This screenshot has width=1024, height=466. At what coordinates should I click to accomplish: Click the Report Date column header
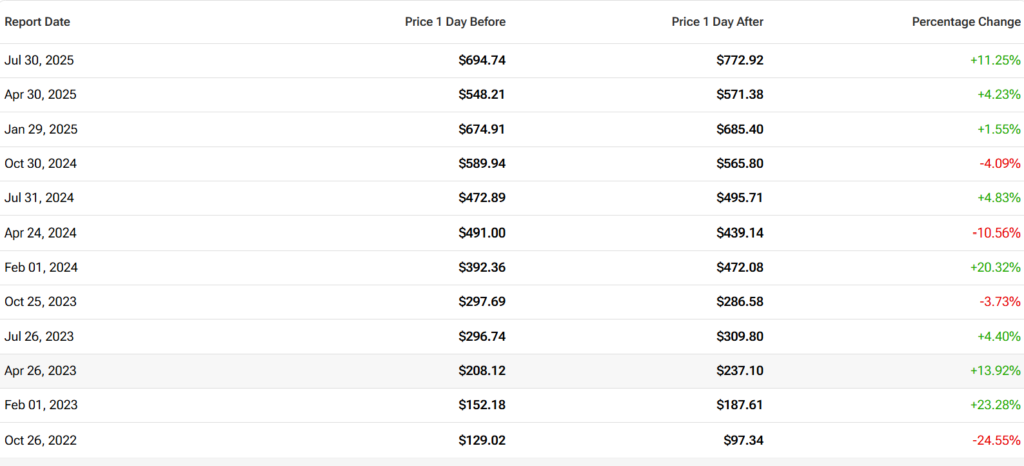pyautogui.click(x=37, y=21)
